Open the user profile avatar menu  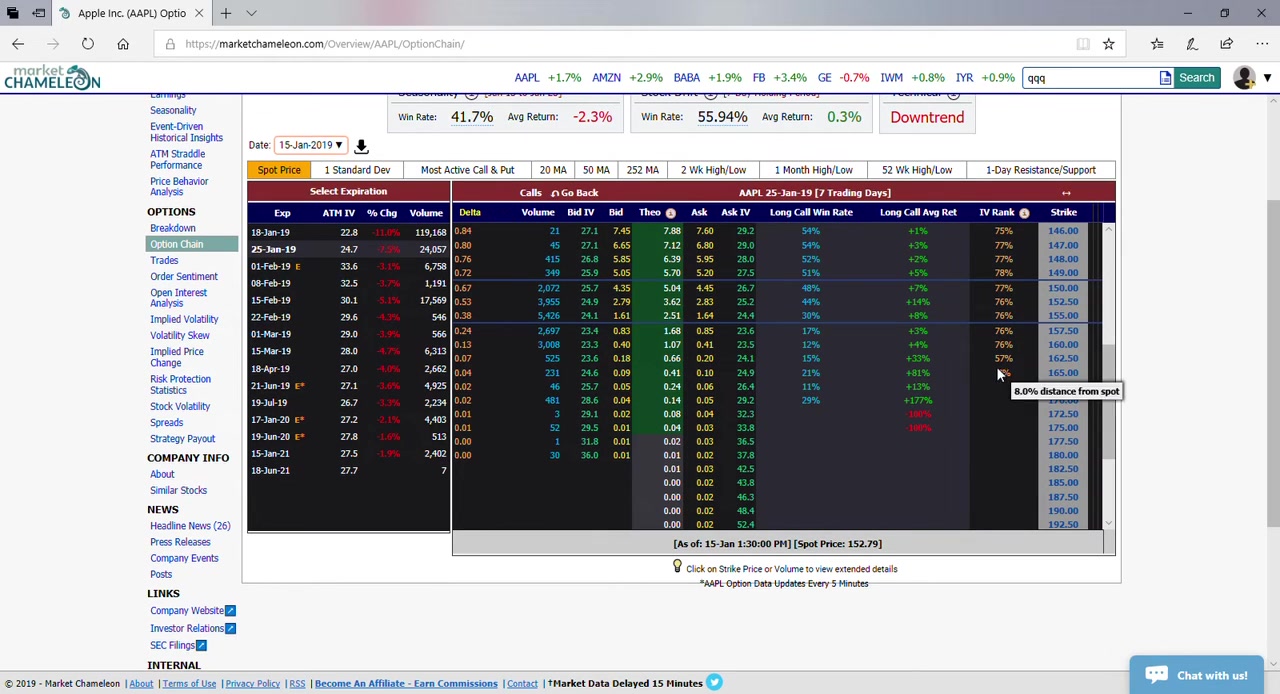(x=1244, y=78)
